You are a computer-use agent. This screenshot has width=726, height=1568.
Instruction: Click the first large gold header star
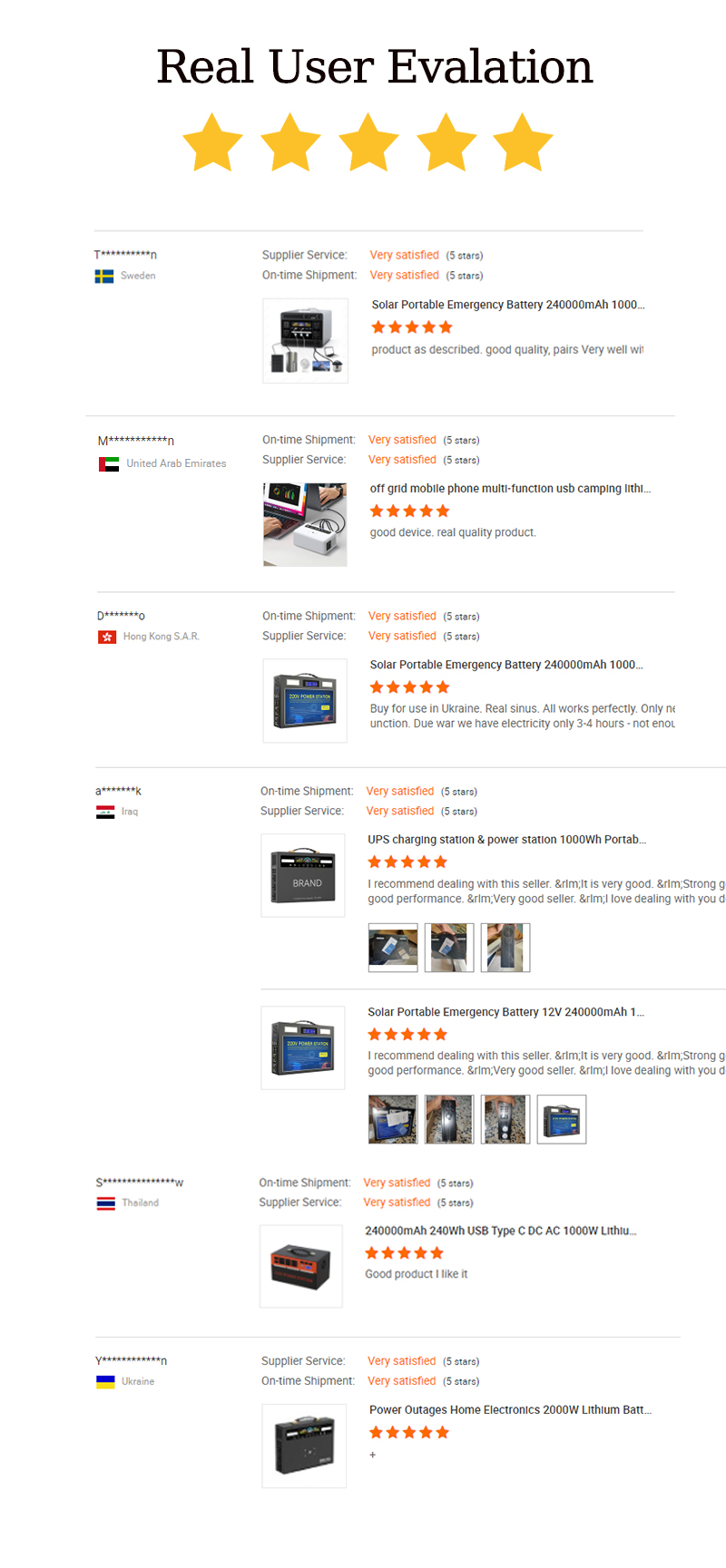(212, 142)
